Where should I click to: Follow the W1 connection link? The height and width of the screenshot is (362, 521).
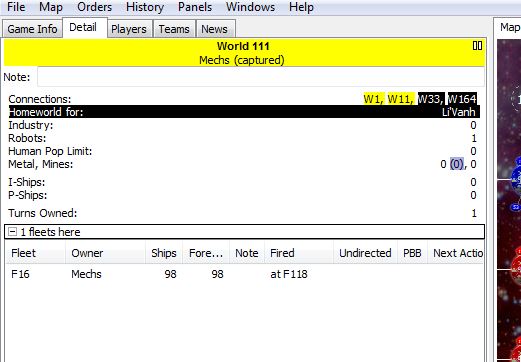coord(372,99)
